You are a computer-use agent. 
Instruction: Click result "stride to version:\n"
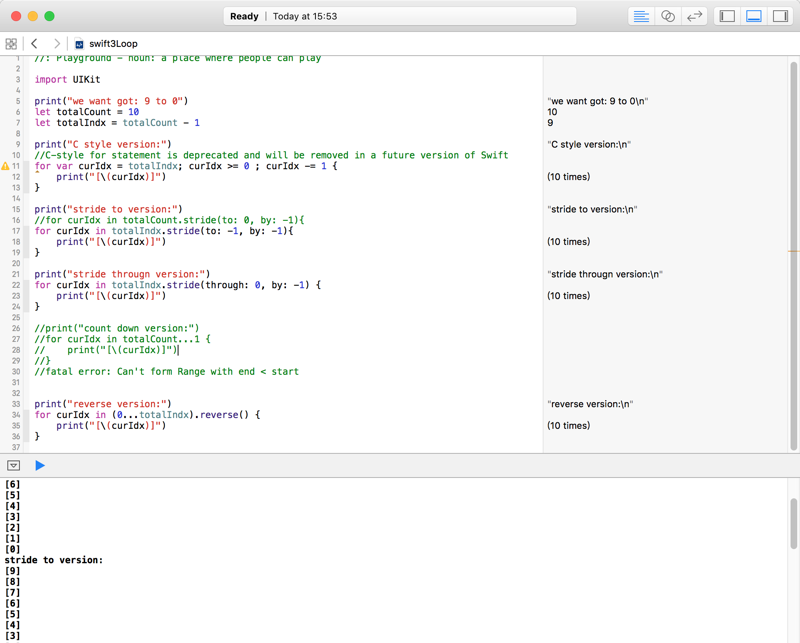coord(592,209)
